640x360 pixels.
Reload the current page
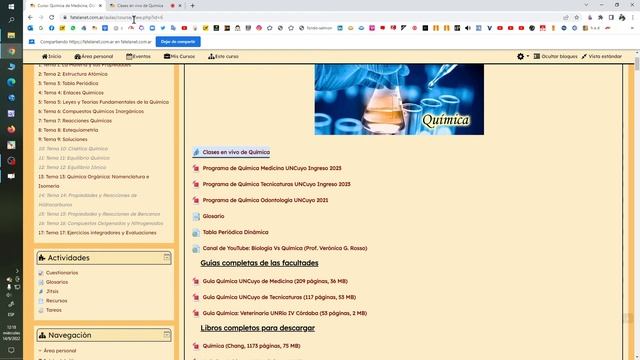(x=51, y=18)
